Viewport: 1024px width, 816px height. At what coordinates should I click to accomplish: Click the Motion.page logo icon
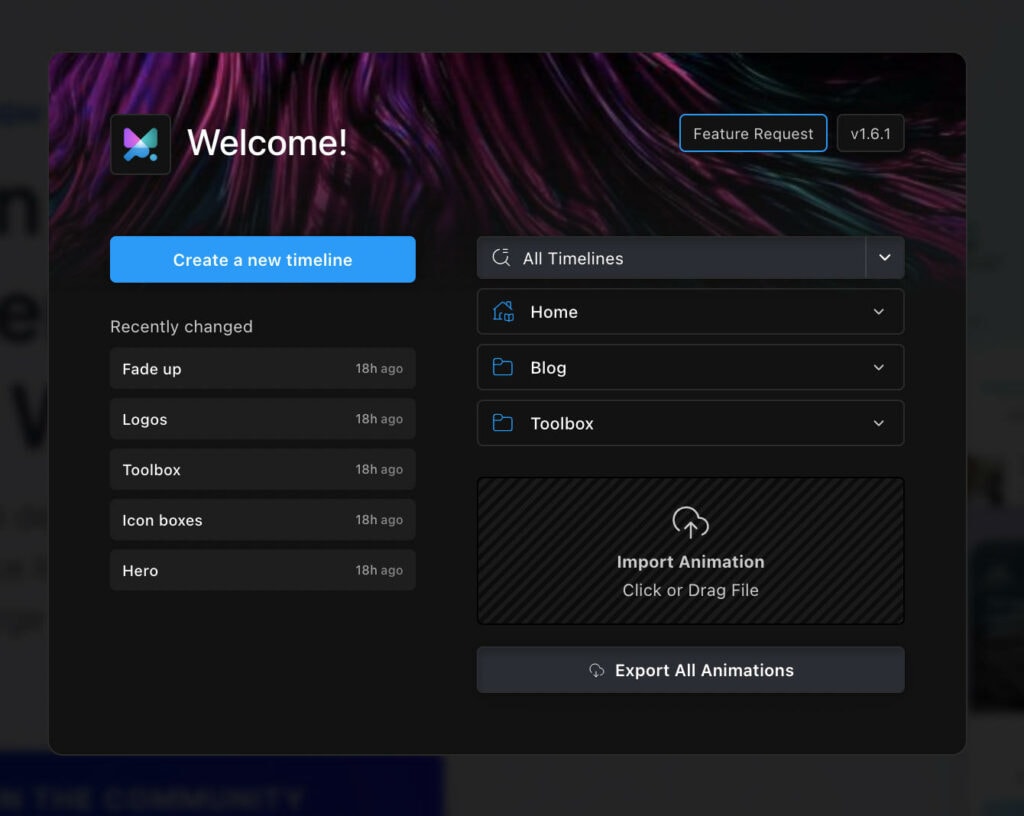click(140, 143)
